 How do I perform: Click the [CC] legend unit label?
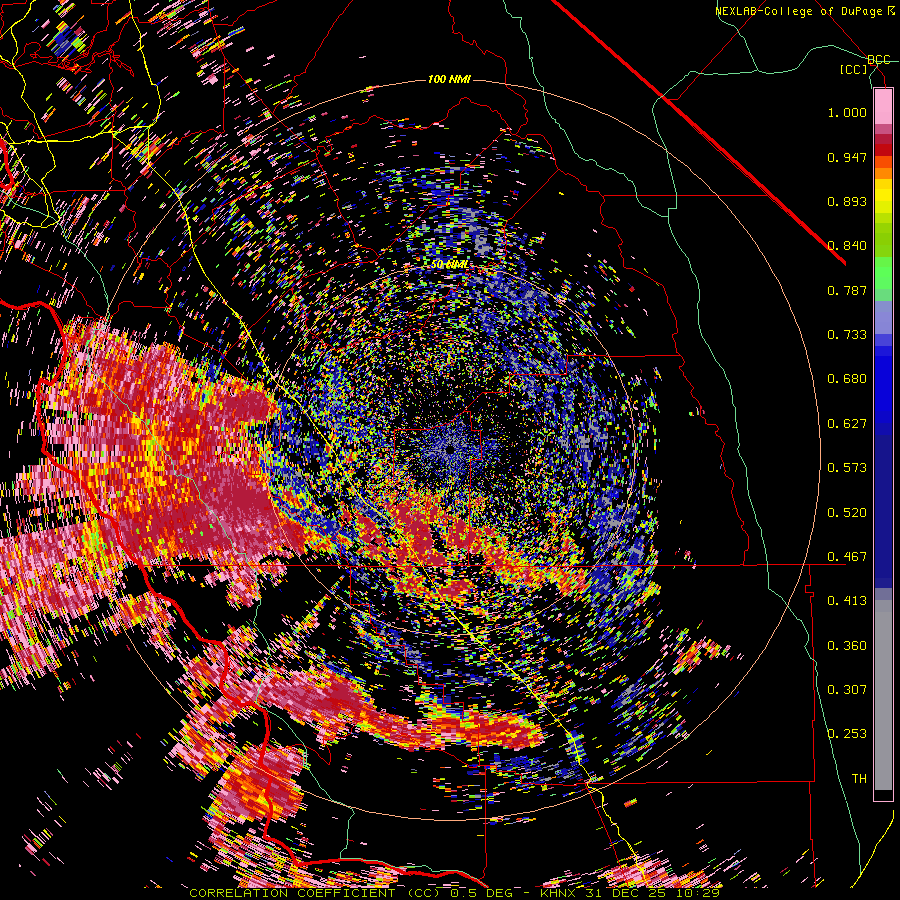854,69
